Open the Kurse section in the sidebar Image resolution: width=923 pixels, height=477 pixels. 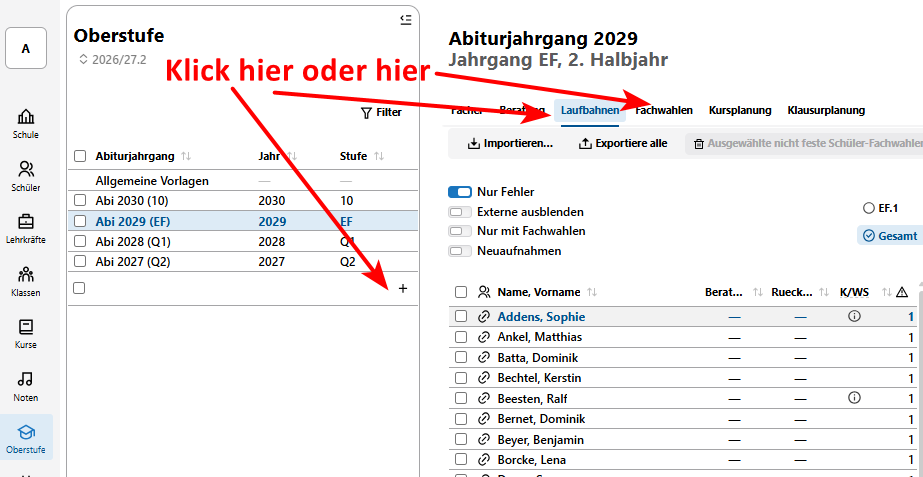point(26,334)
